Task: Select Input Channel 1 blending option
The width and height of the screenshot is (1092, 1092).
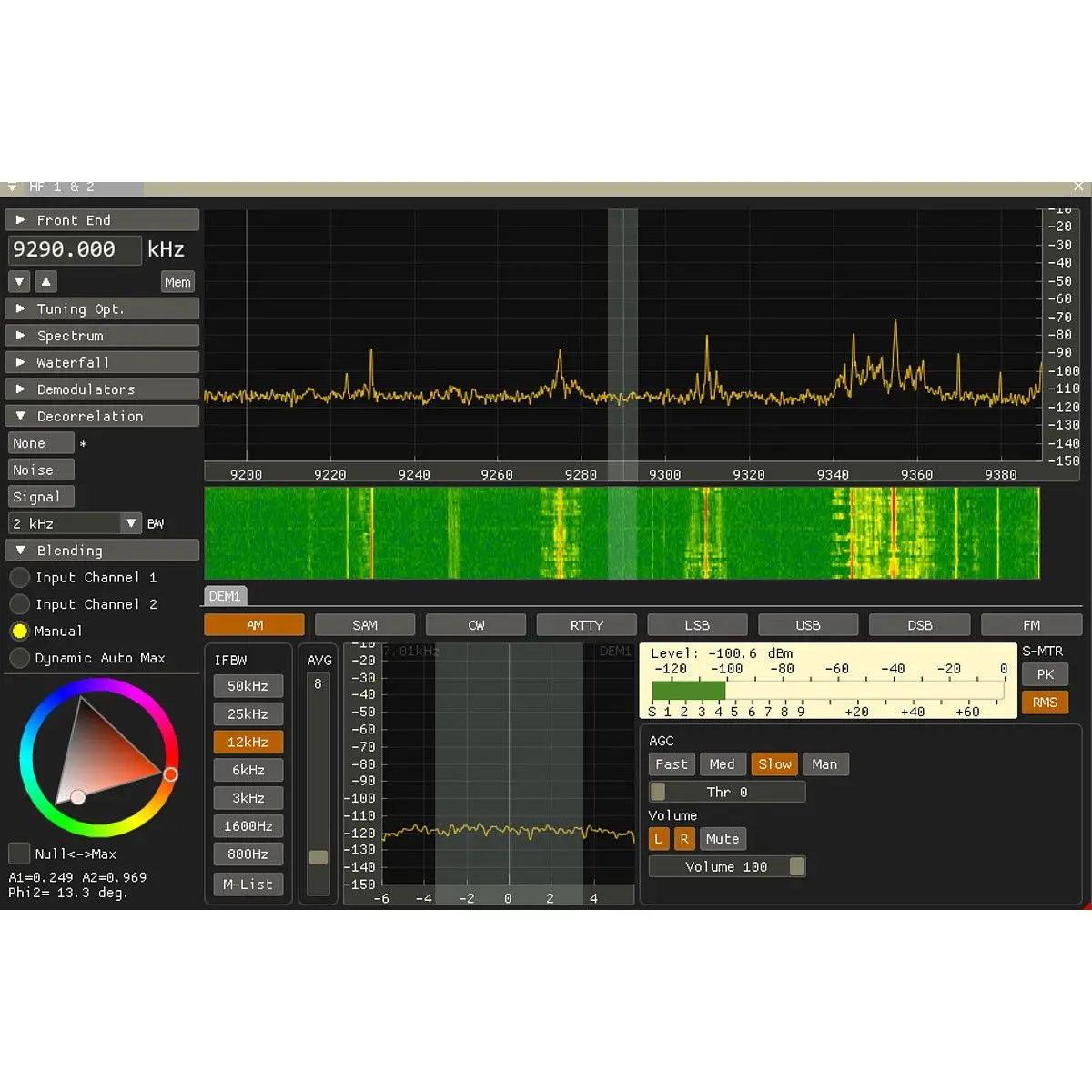Action: click(20, 578)
